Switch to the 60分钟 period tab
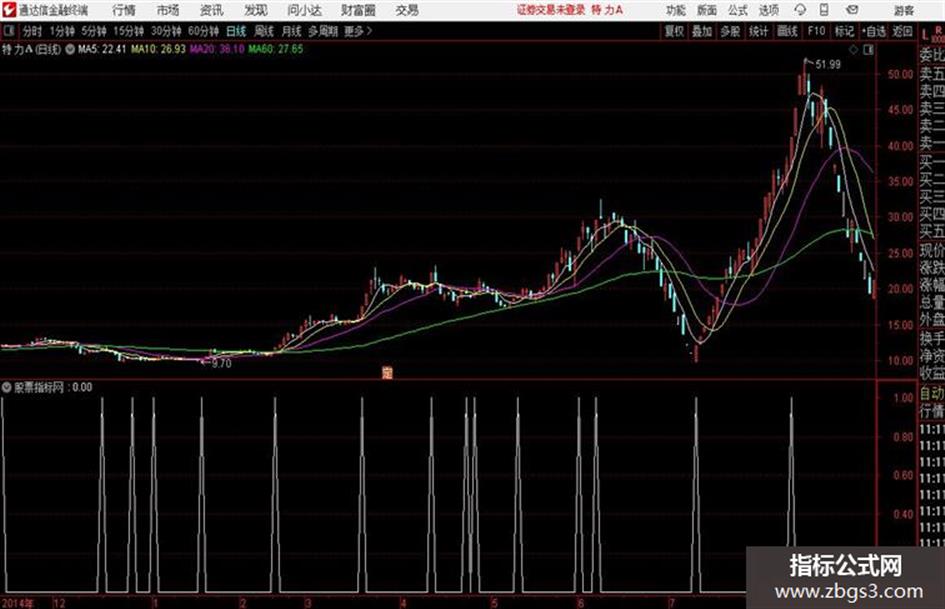Screen dimensions: 945x609 point(204,31)
